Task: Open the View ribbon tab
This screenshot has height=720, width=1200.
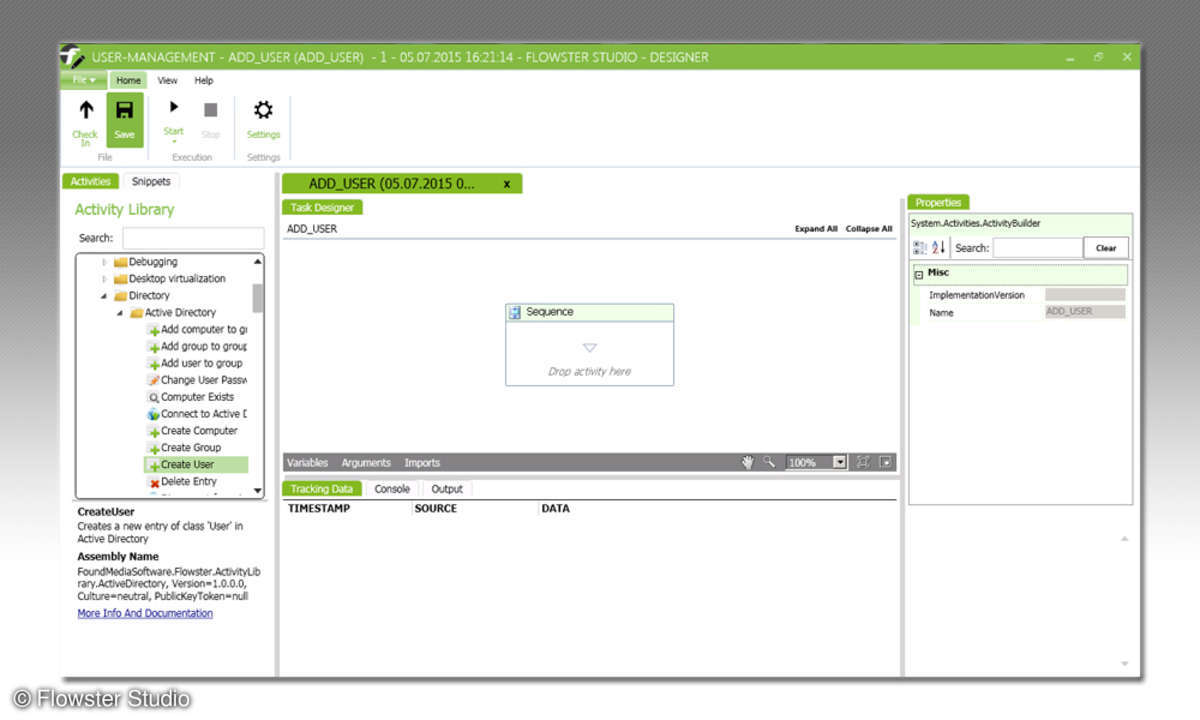Action: 167,80
